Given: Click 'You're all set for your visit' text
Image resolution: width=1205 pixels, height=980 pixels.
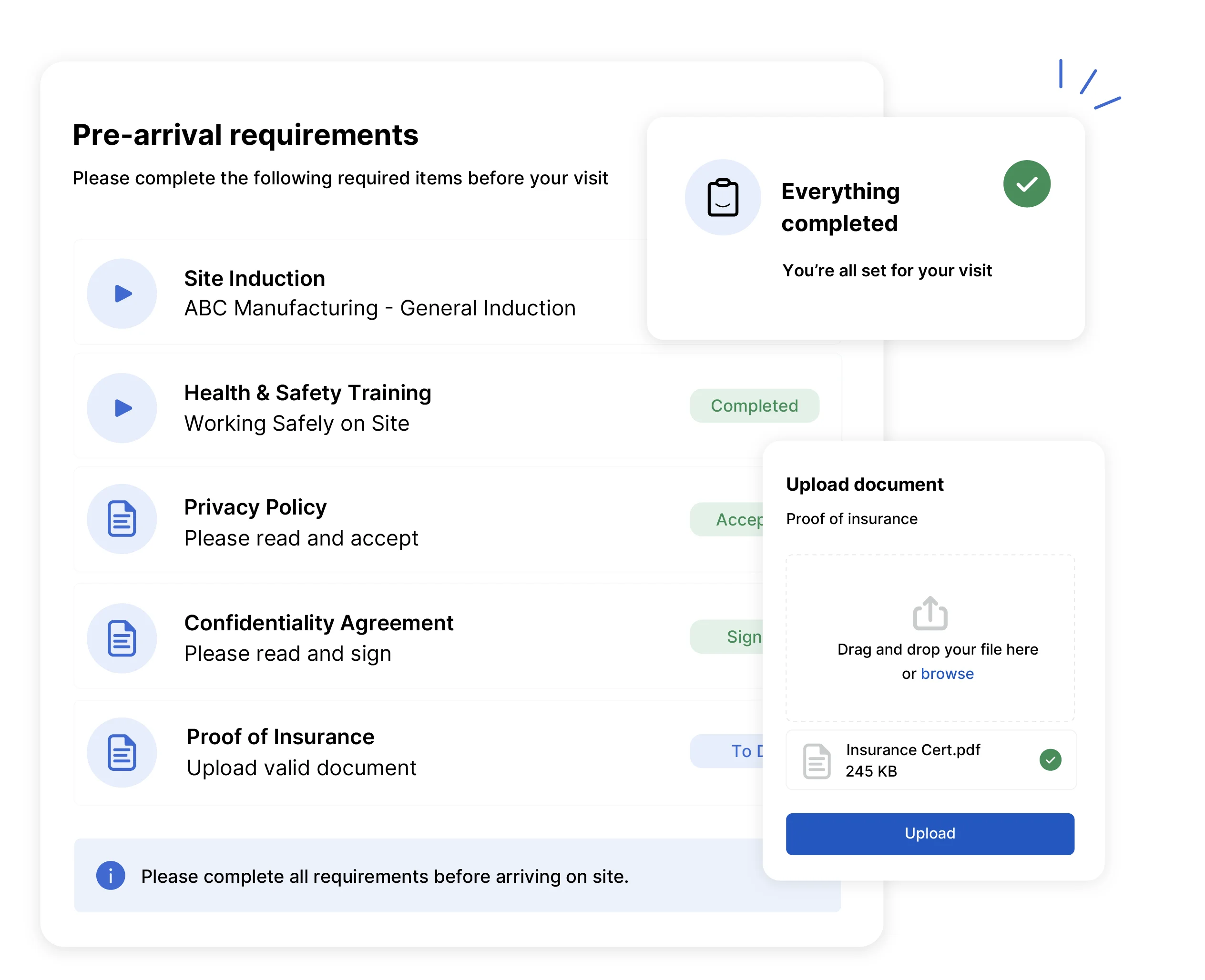Looking at the screenshot, I should (x=887, y=271).
